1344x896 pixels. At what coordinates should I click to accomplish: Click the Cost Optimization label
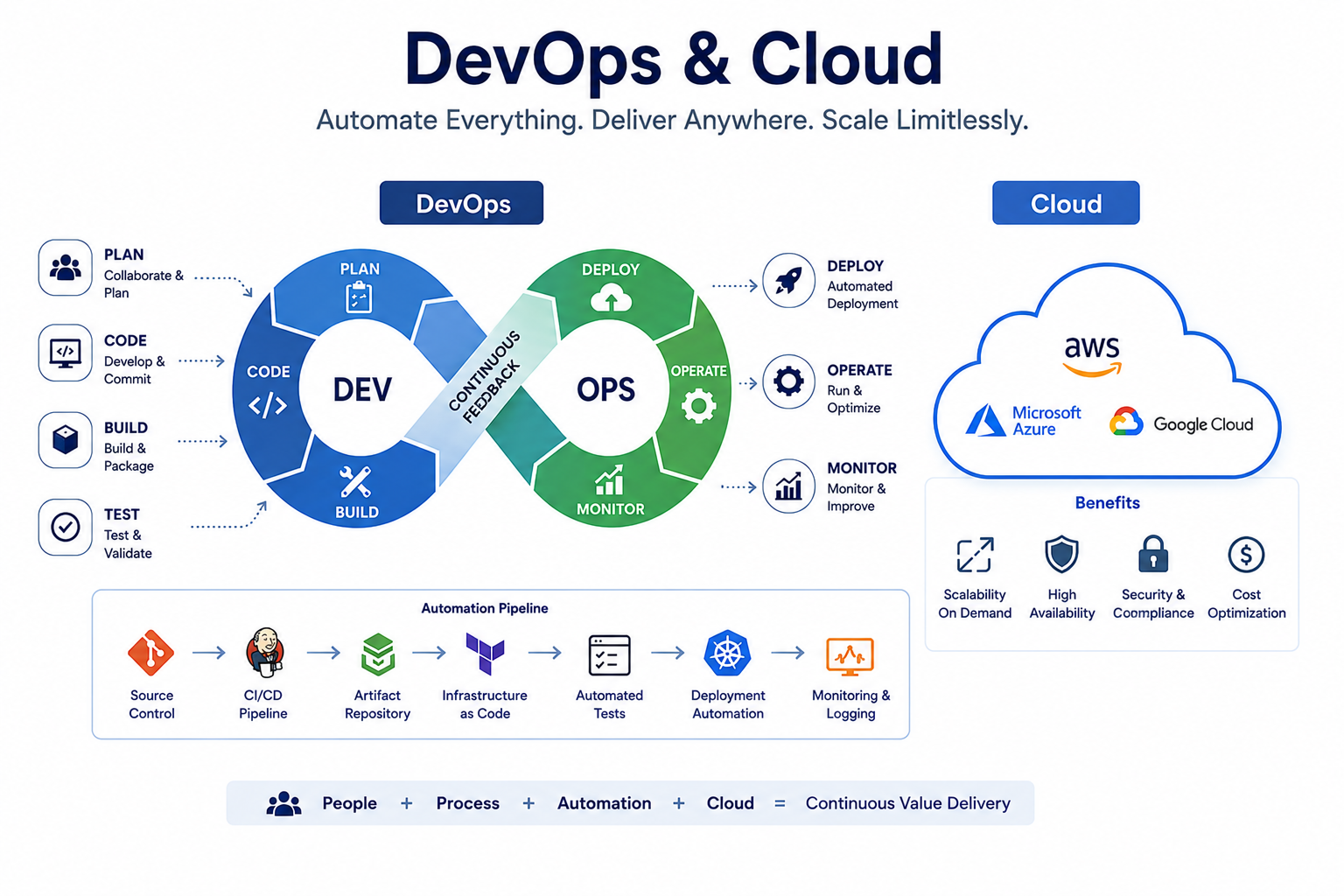[1246, 604]
